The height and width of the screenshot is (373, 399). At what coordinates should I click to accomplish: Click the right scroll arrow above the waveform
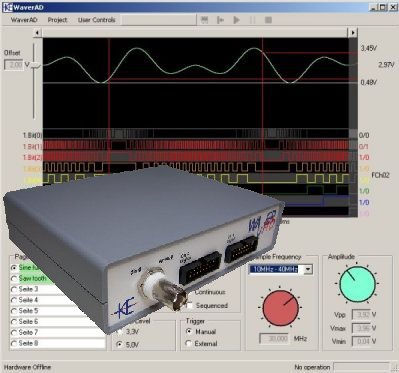point(353,33)
